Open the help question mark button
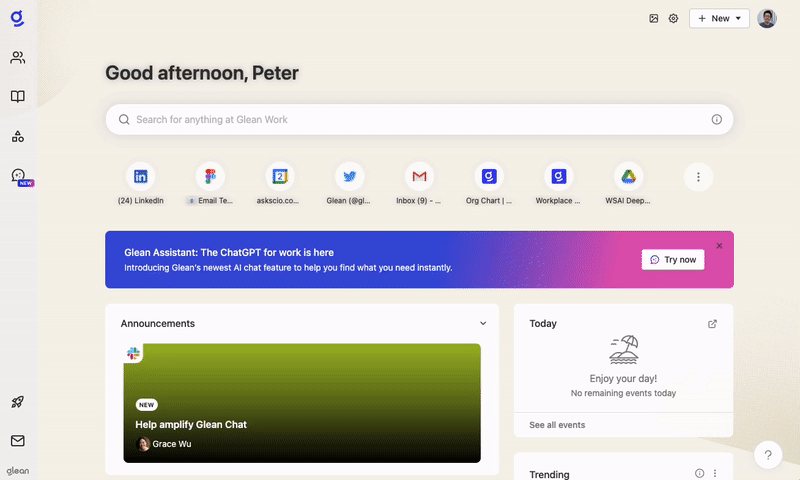Screen dimensions: 800x480 (x=768, y=454)
